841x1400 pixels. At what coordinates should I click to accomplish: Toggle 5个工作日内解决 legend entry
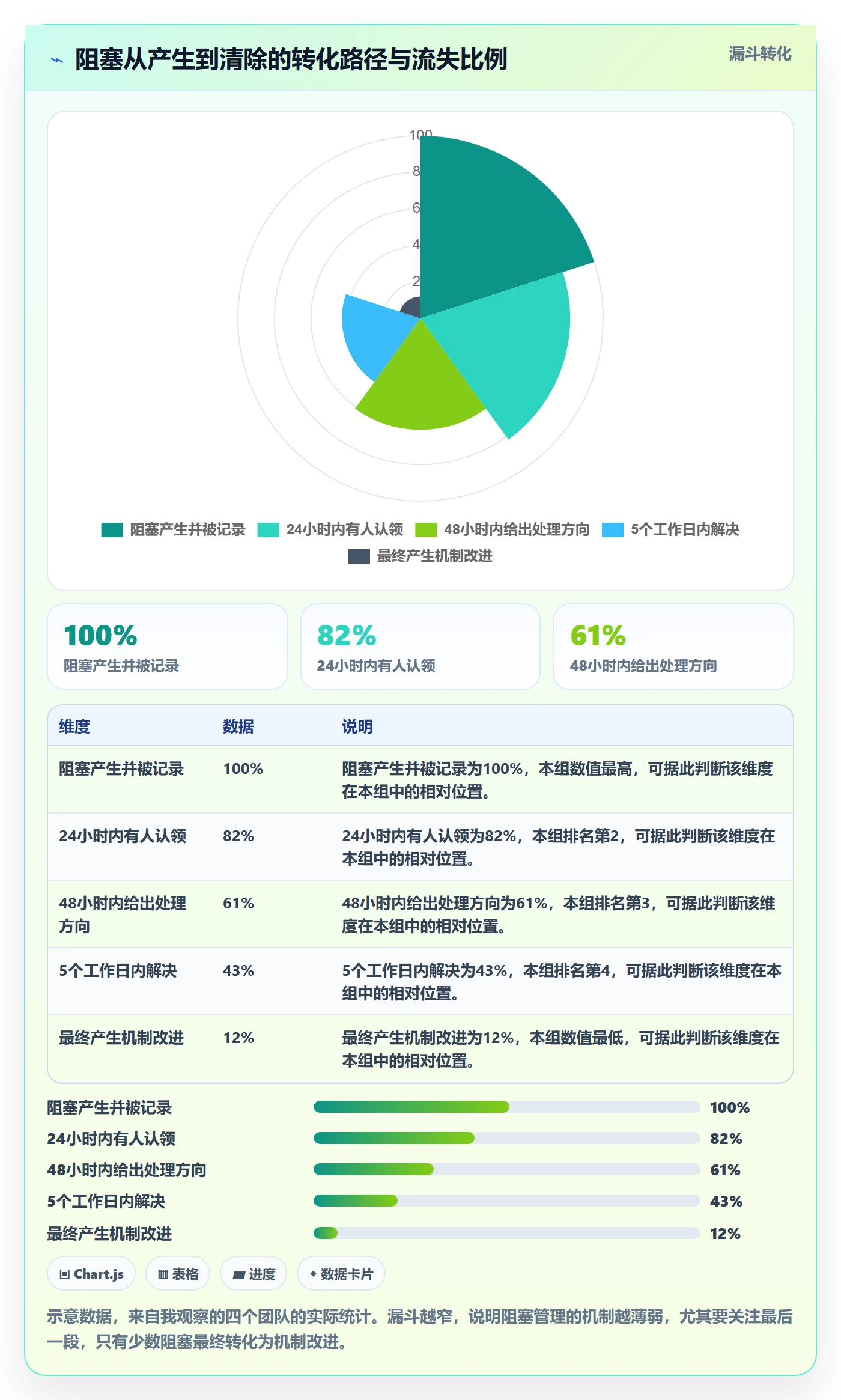coord(670,530)
